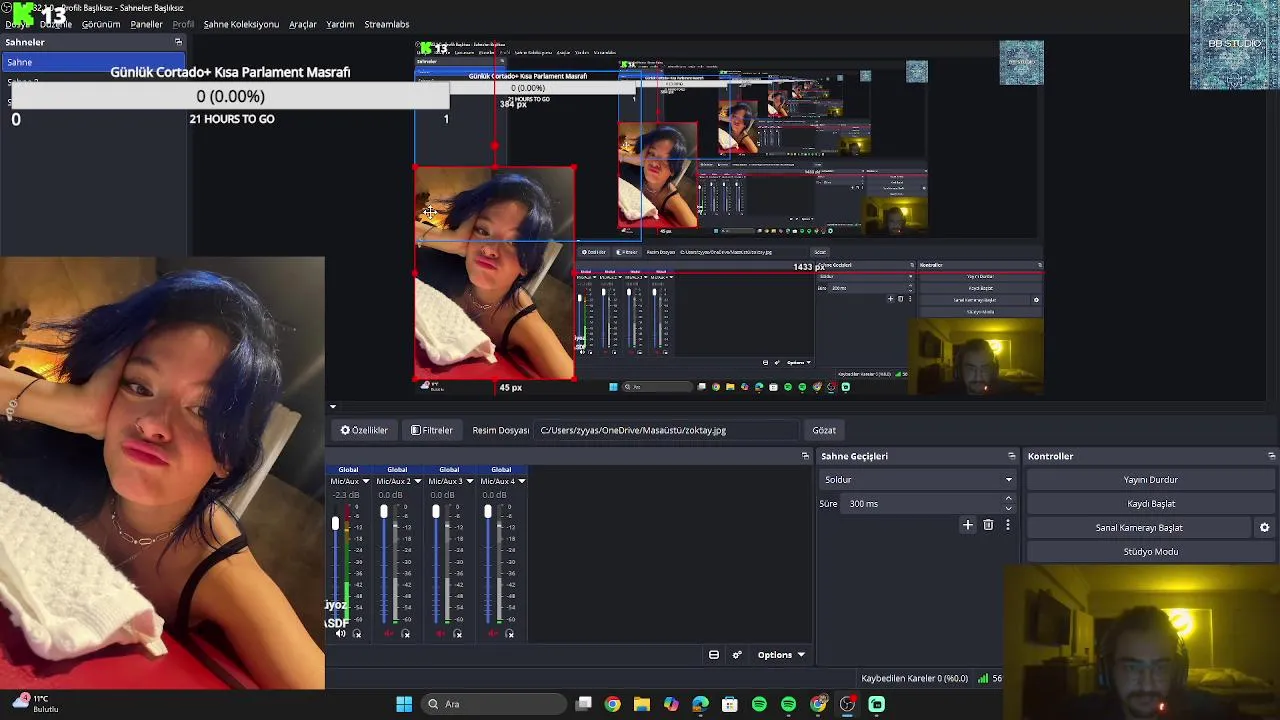The width and height of the screenshot is (1280, 720).
Task: Open the Profil menu
Action: 183,24
